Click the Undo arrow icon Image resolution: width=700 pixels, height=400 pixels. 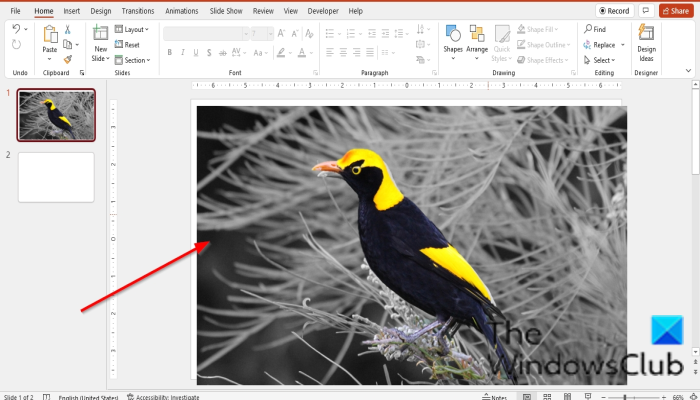tap(16, 31)
